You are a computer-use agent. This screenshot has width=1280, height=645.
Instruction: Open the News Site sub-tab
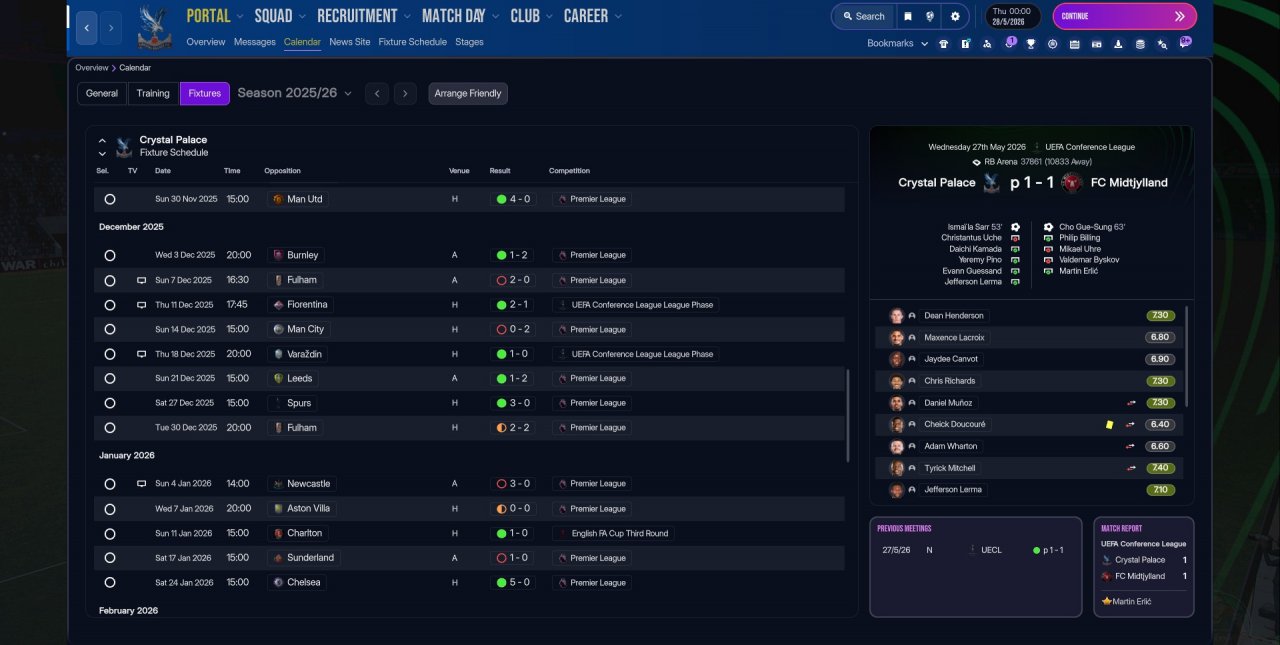[350, 42]
